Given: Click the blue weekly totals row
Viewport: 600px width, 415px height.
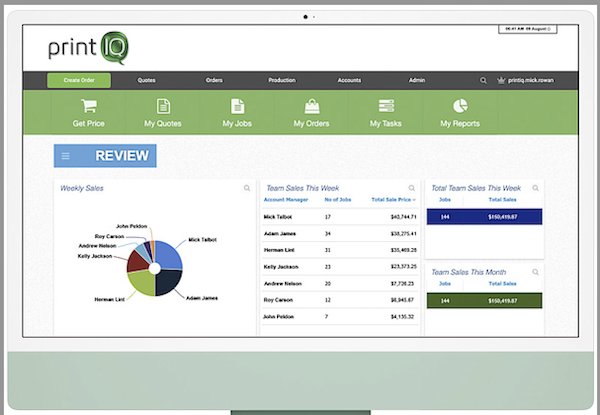Looking at the screenshot, I should point(484,217).
